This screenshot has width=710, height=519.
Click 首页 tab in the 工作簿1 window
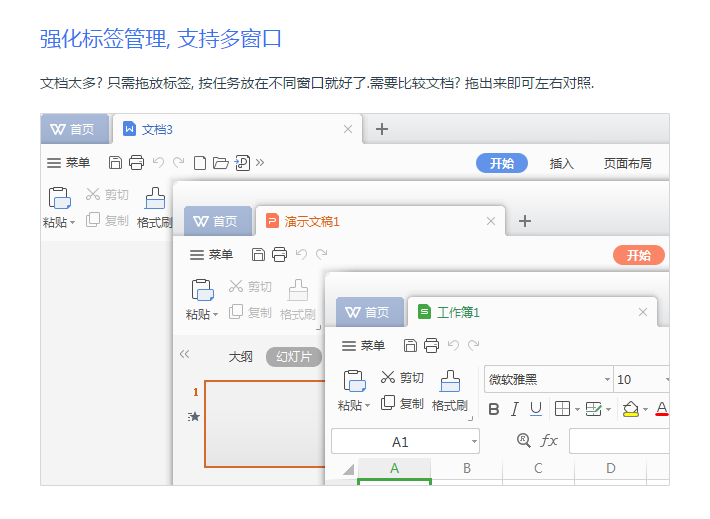[x=370, y=312]
